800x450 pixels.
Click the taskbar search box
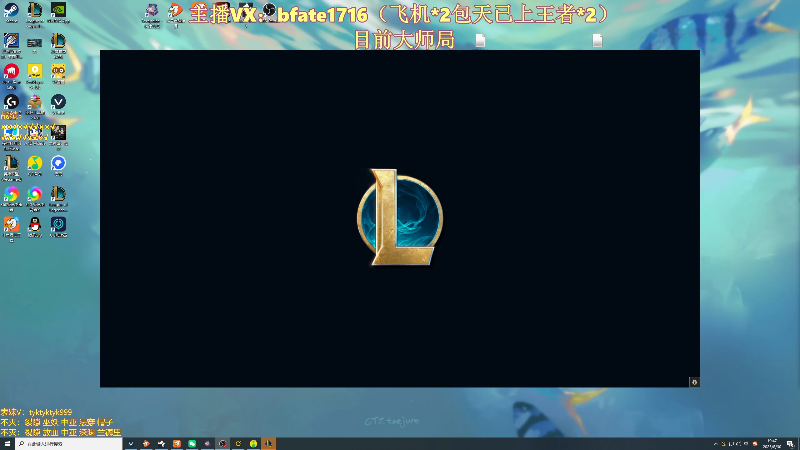coord(69,444)
